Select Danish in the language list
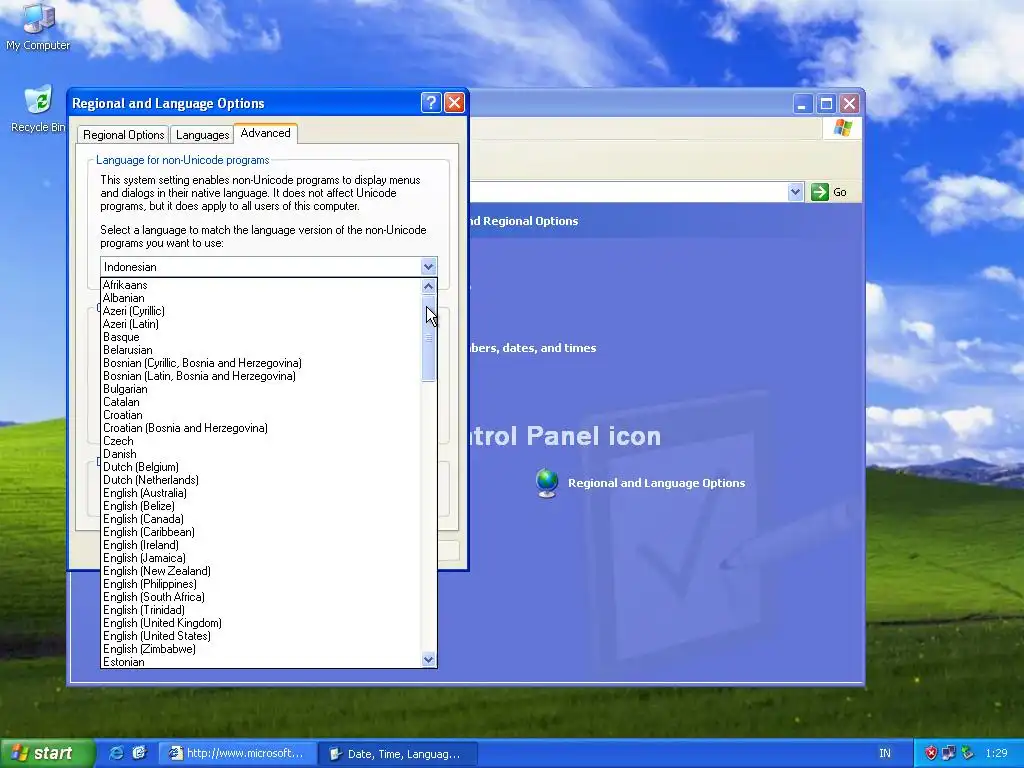This screenshot has height=768, width=1024. [x=261, y=455]
